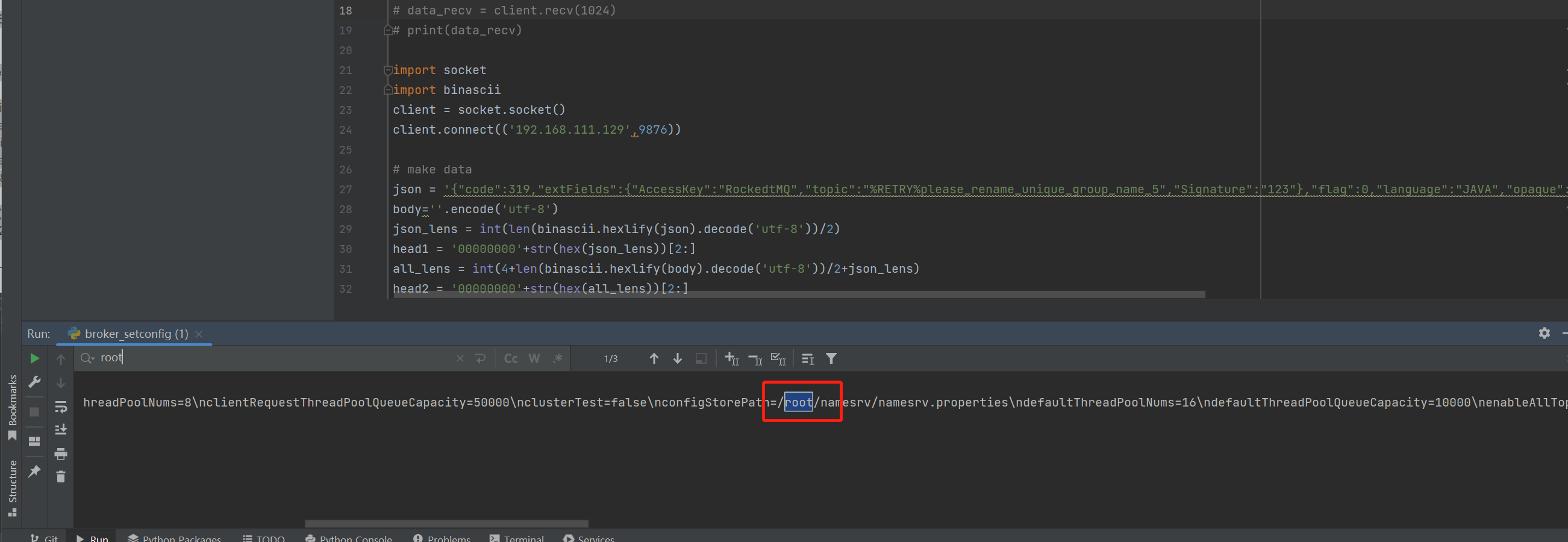Click the stop process square icon
The height and width of the screenshot is (542, 1568).
click(x=35, y=412)
